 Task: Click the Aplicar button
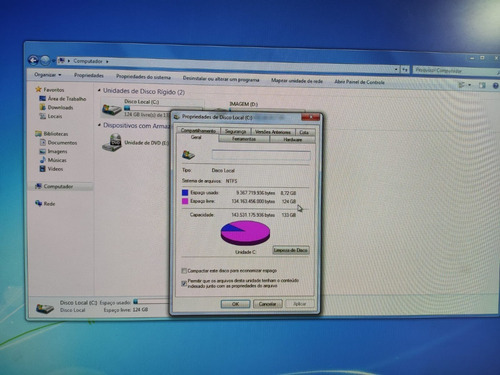tap(300, 304)
